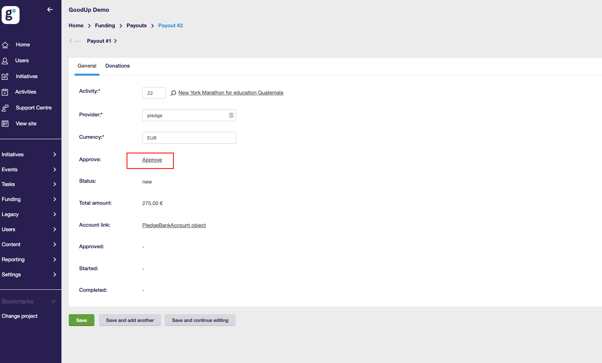Open the Users icon in the top sidebar
602x363 pixels.
coord(5,61)
